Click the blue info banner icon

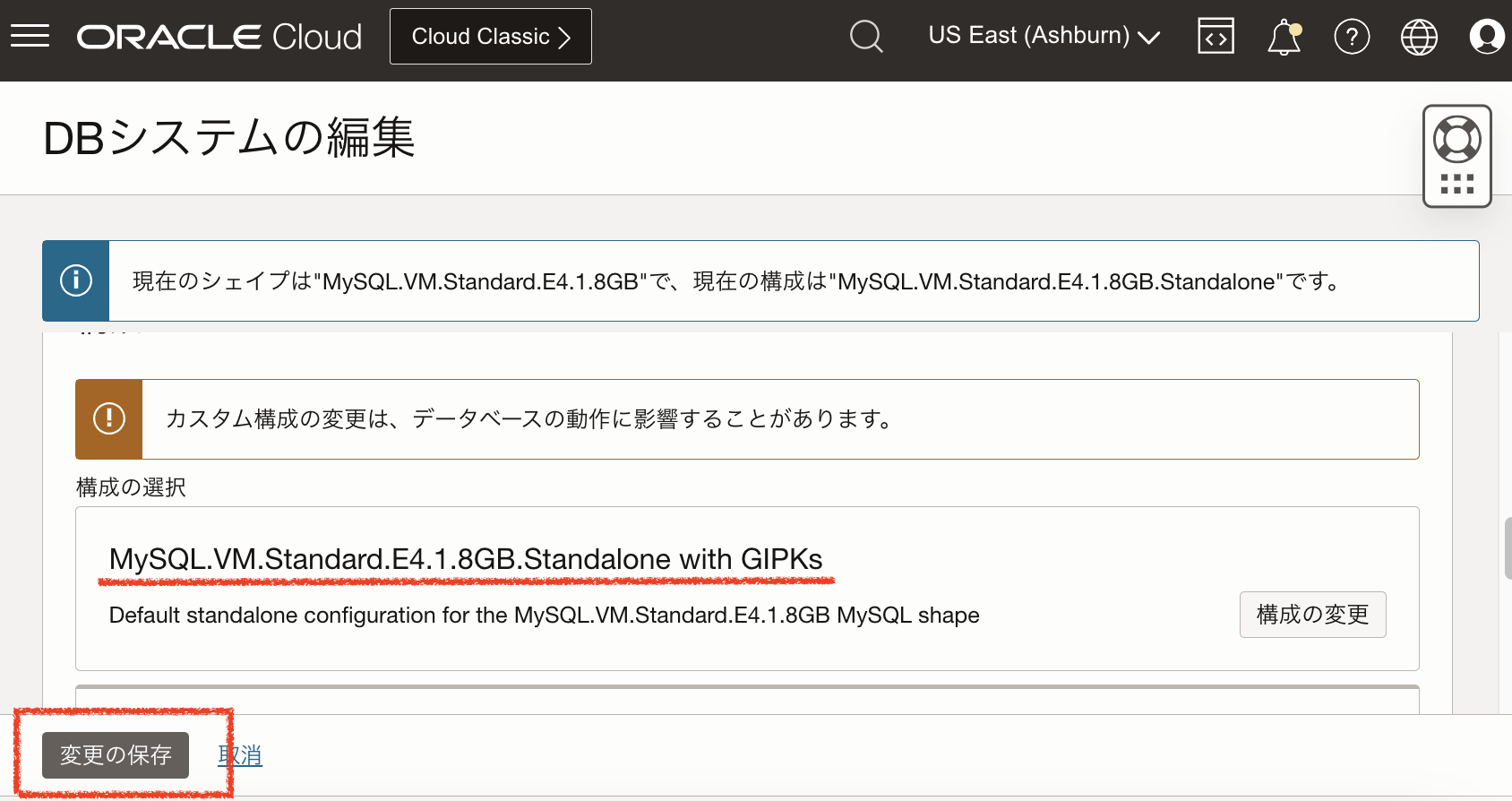[76, 280]
